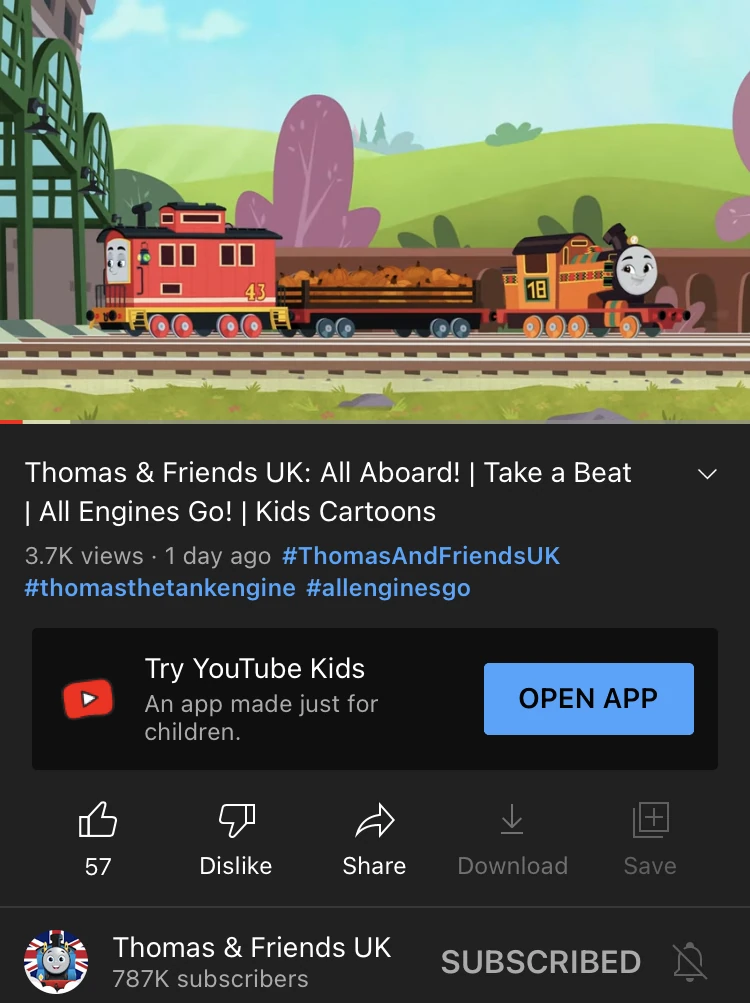Tap the 57 likes count

98,867
